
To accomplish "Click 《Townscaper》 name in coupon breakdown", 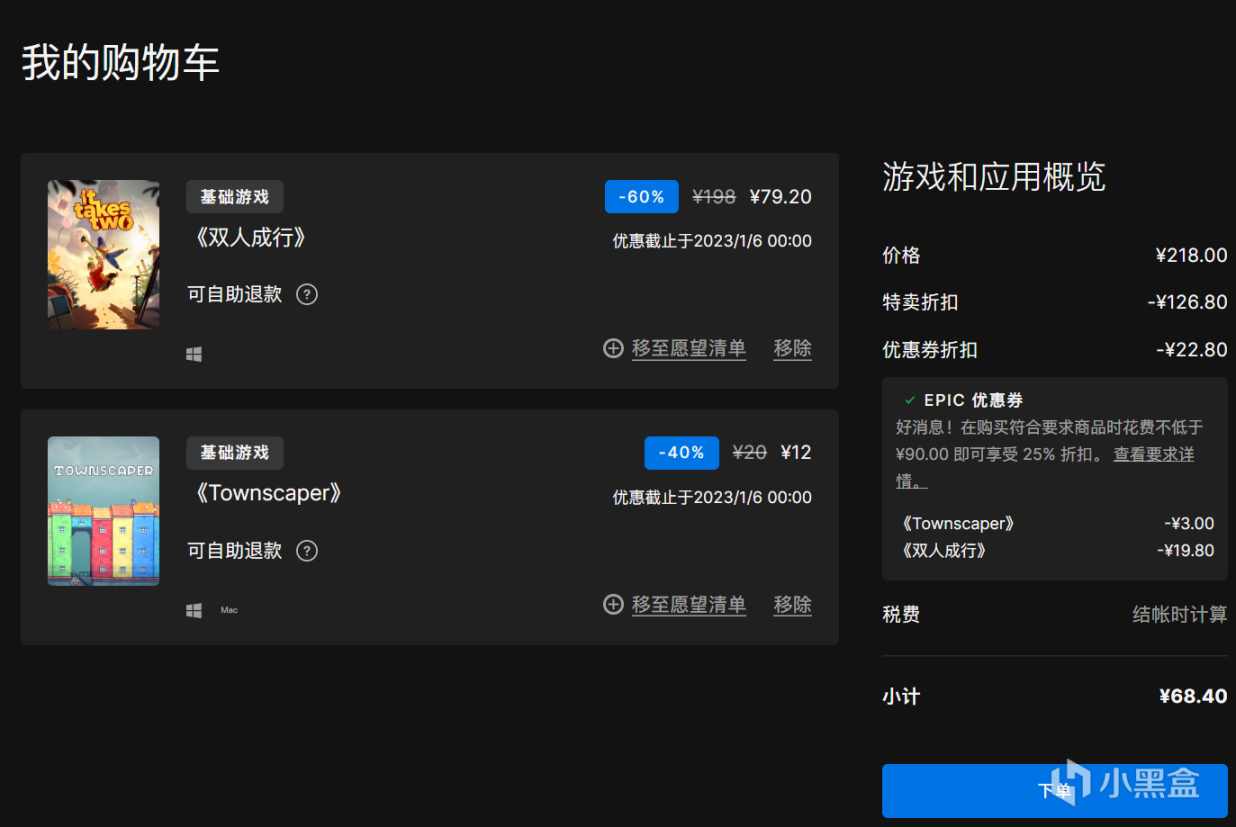I will 958,523.
